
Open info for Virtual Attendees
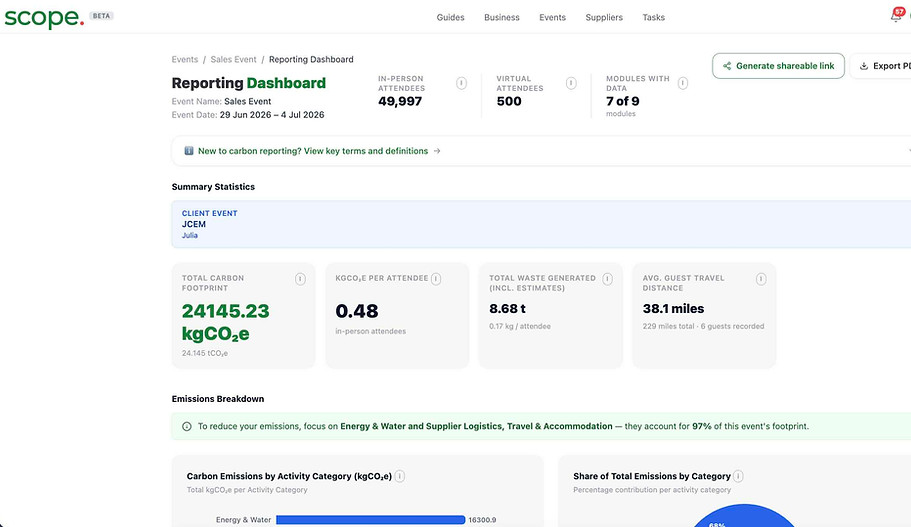coord(571,83)
